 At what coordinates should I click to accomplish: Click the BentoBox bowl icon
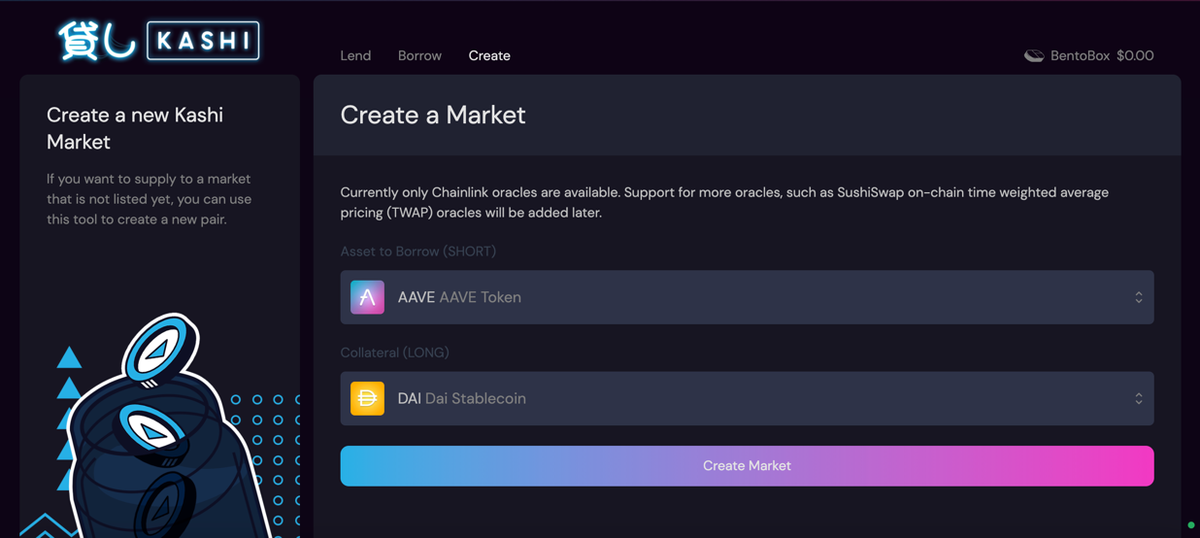pos(1034,56)
